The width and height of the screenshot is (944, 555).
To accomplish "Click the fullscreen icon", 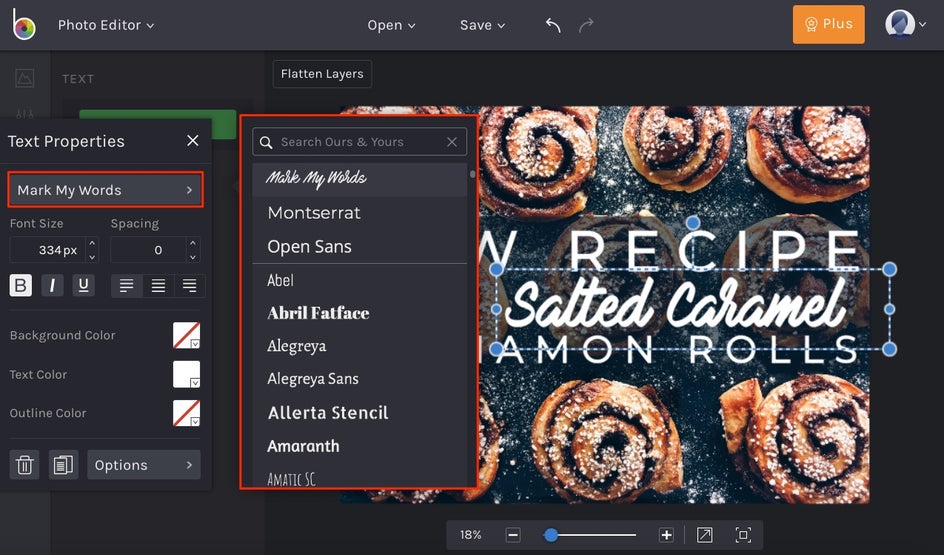I will [743, 535].
